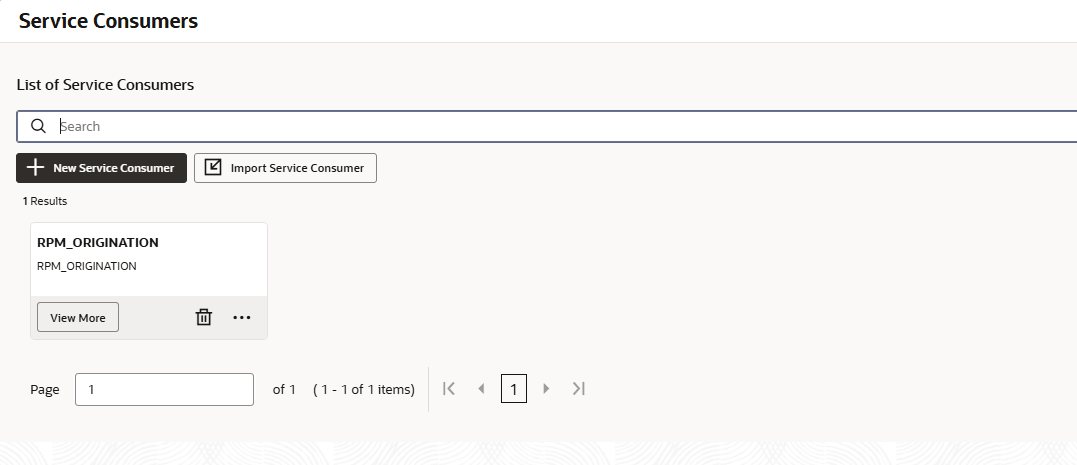Jump to the first page of results

click(x=449, y=389)
